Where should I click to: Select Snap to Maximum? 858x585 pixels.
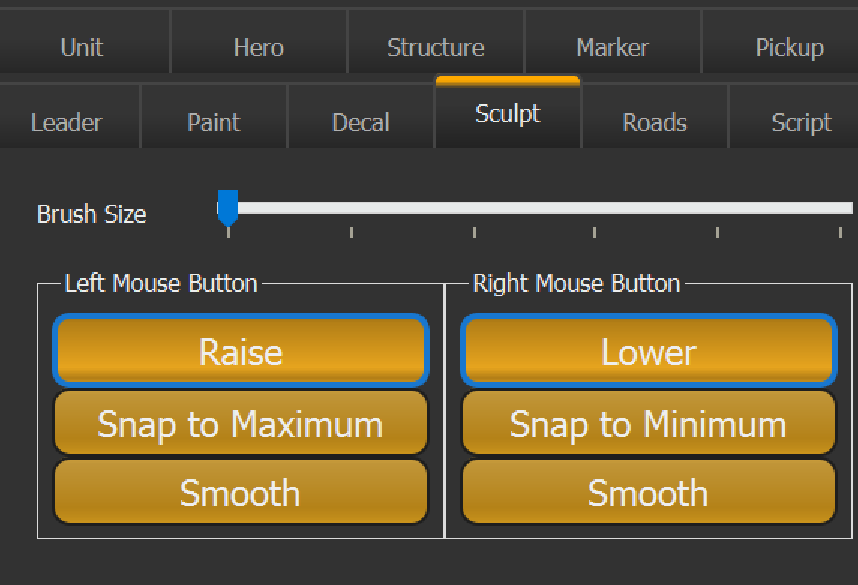[240, 424]
